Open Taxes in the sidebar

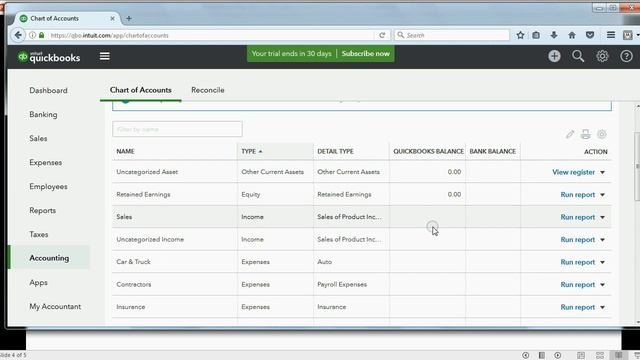pyautogui.click(x=38, y=234)
